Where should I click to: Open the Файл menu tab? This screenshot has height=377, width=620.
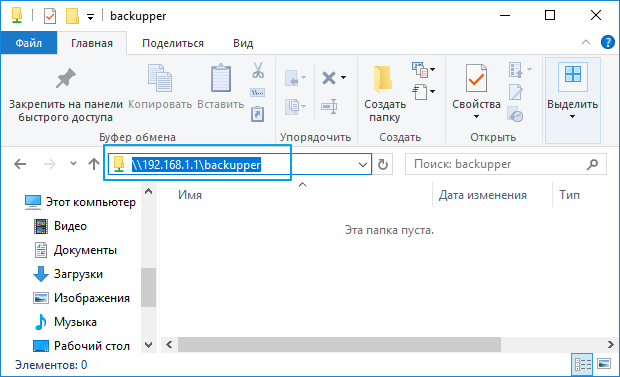tap(29, 43)
